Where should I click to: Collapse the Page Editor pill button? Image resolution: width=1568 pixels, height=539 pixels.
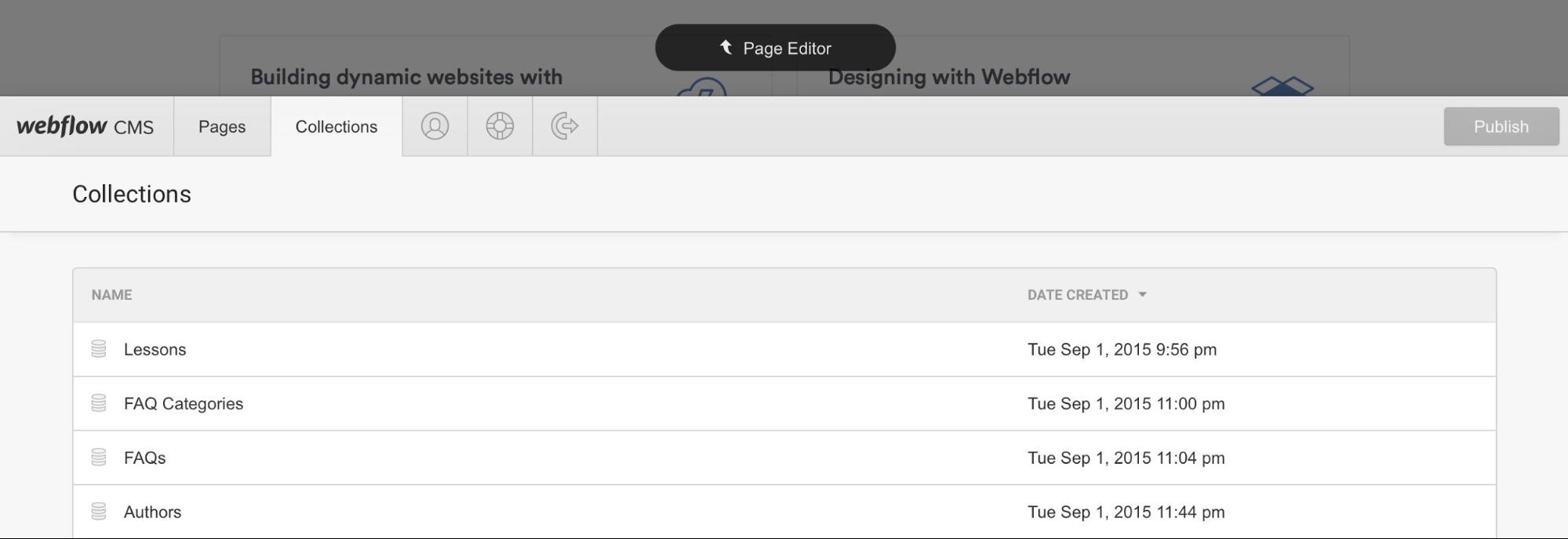[x=775, y=48]
